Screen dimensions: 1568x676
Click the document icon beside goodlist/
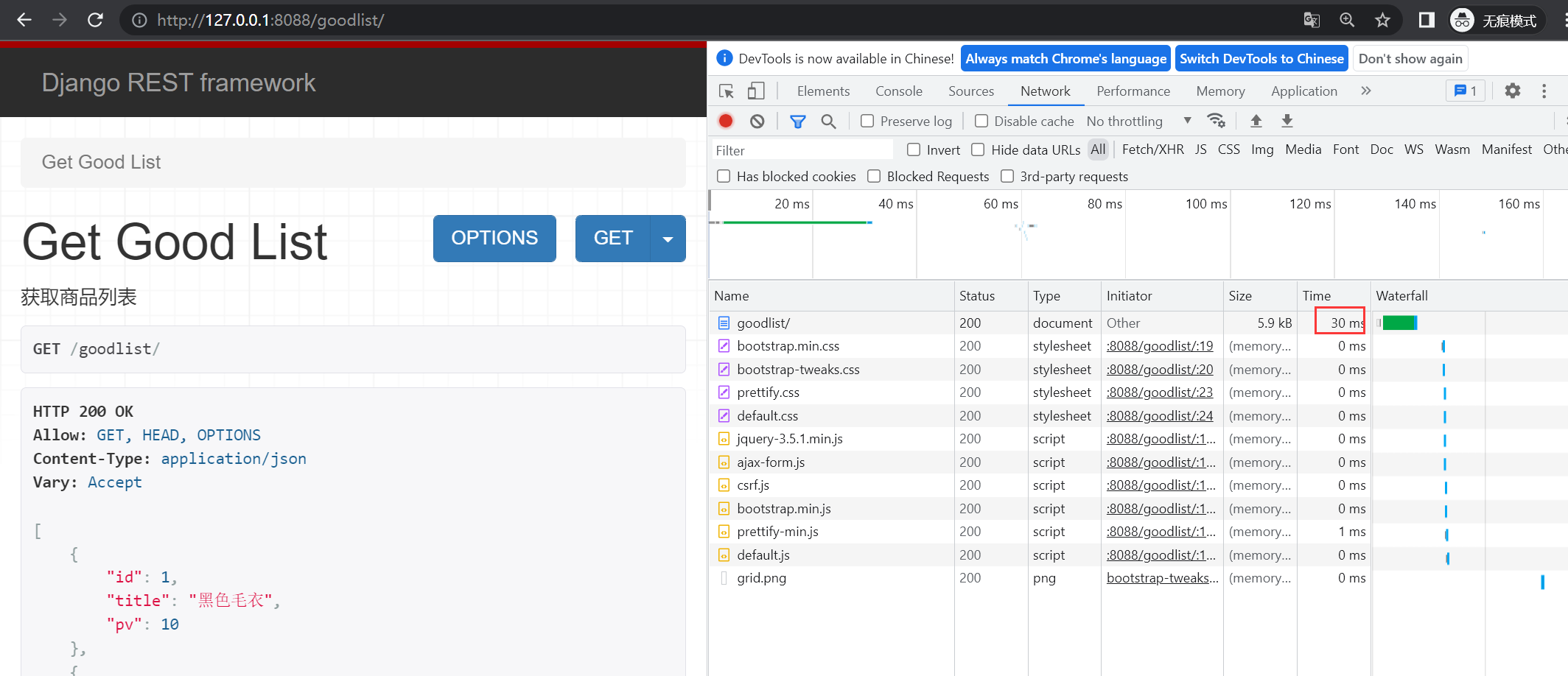point(724,323)
